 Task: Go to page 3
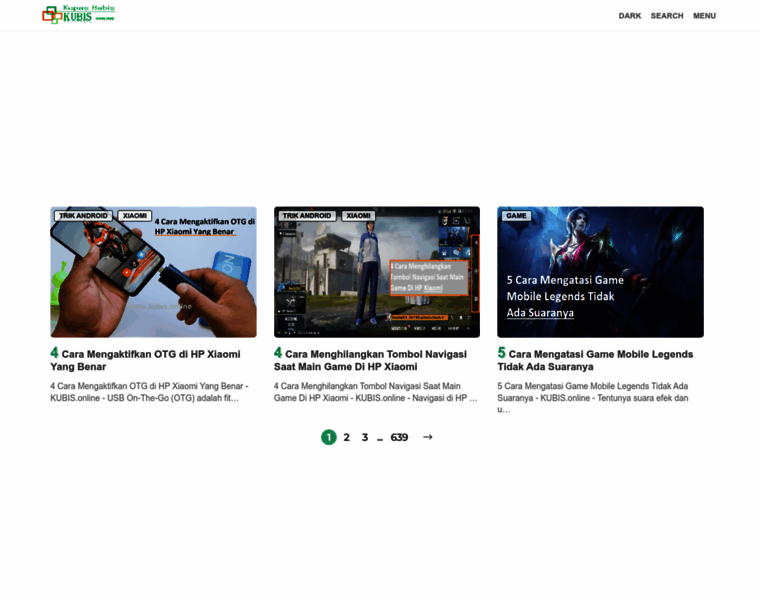pyautogui.click(x=365, y=437)
